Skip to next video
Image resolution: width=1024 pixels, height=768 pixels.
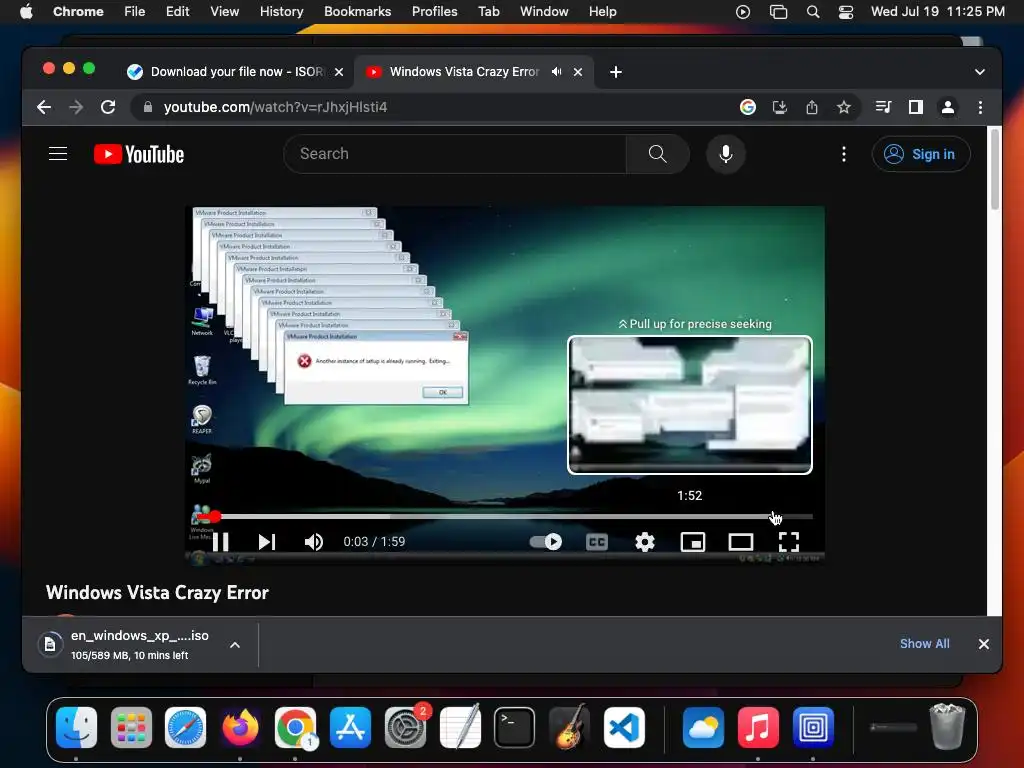(x=266, y=541)
